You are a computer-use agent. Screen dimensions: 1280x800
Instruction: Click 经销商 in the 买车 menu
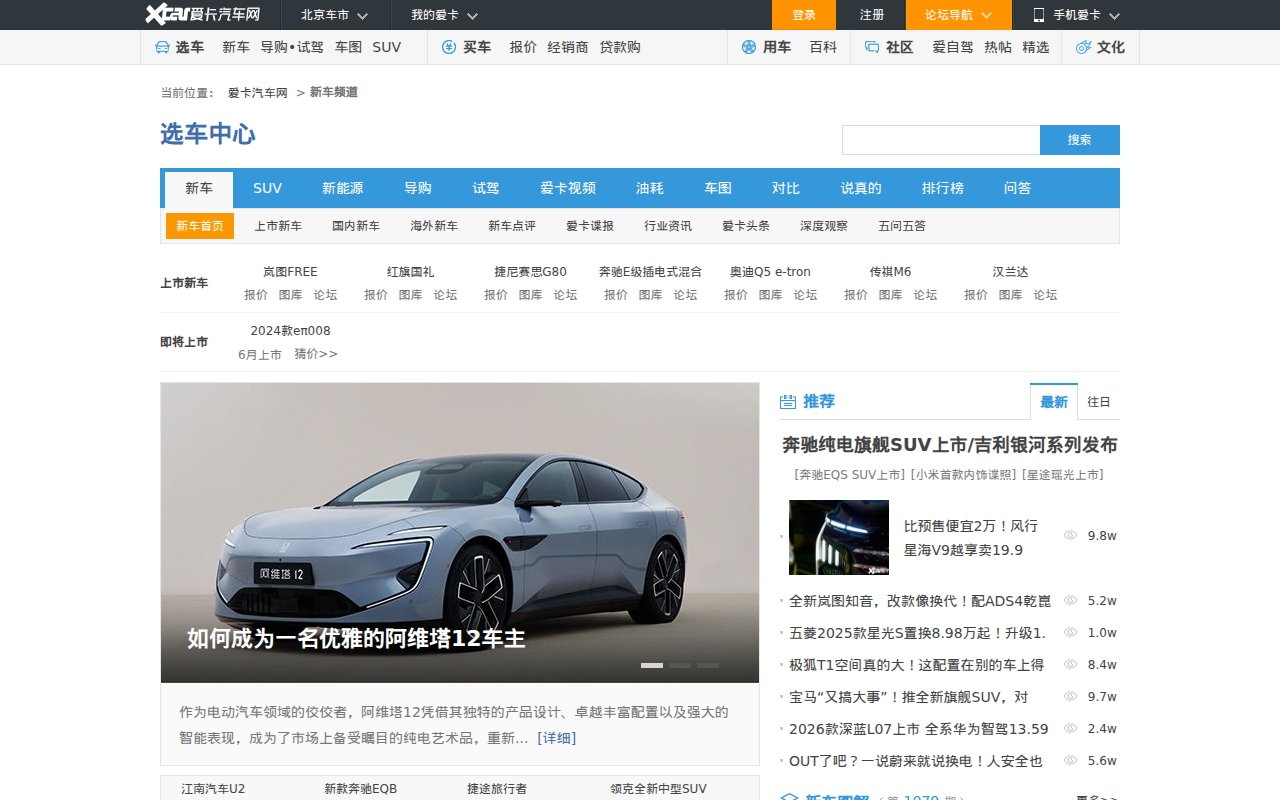pos(568,47)
